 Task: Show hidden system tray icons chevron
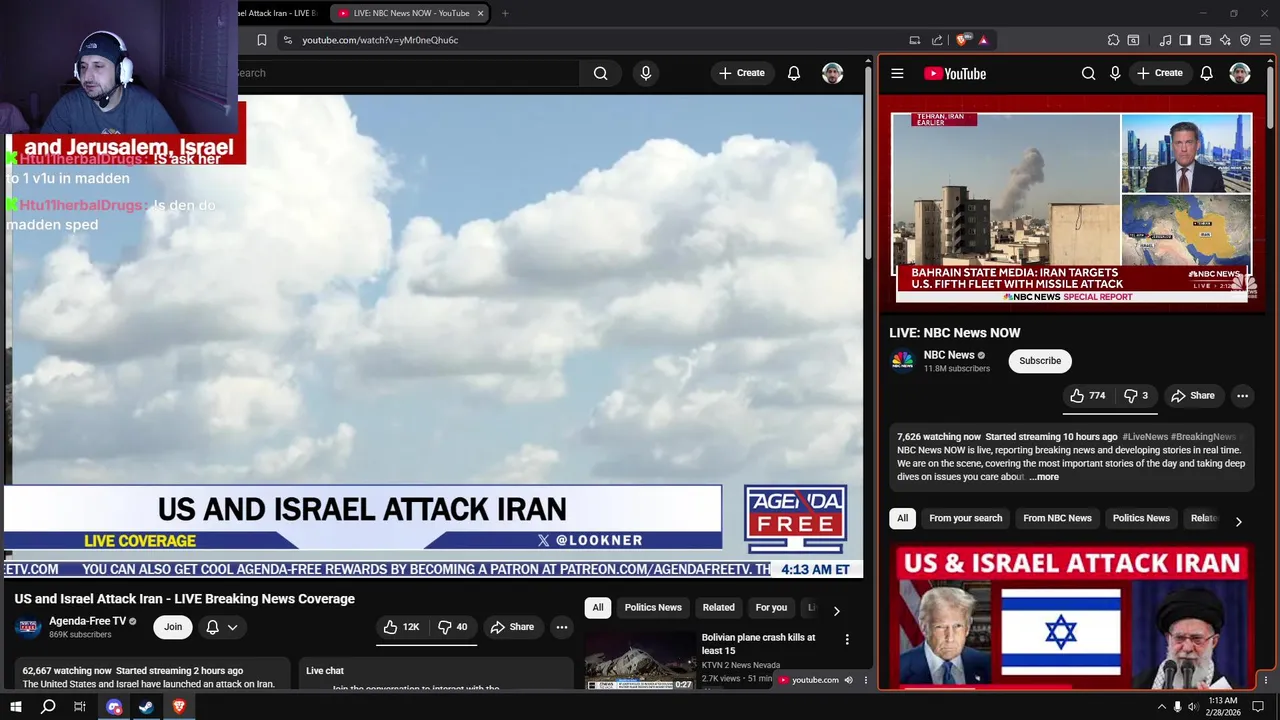[x=1161, y=707]
